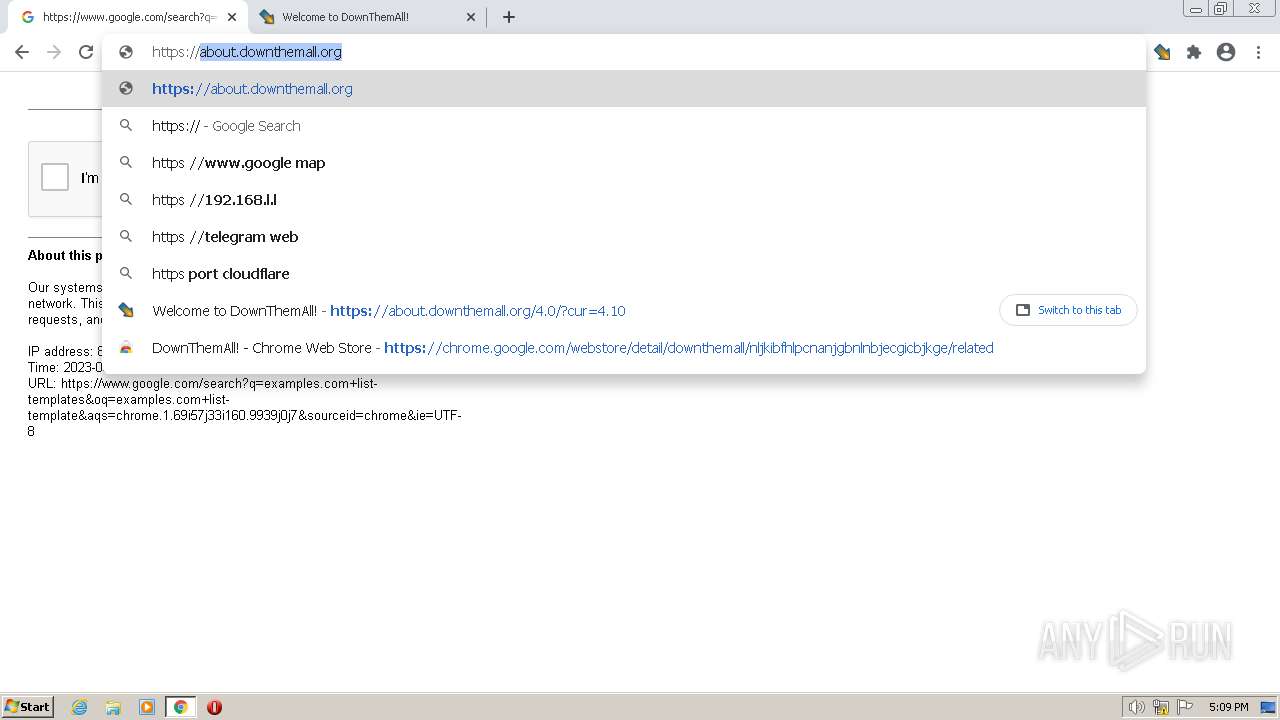Viewport: 1280px width, 720px height.
Task: Open the Action Center flag tray icon
Action: [x=1186, y=707]
